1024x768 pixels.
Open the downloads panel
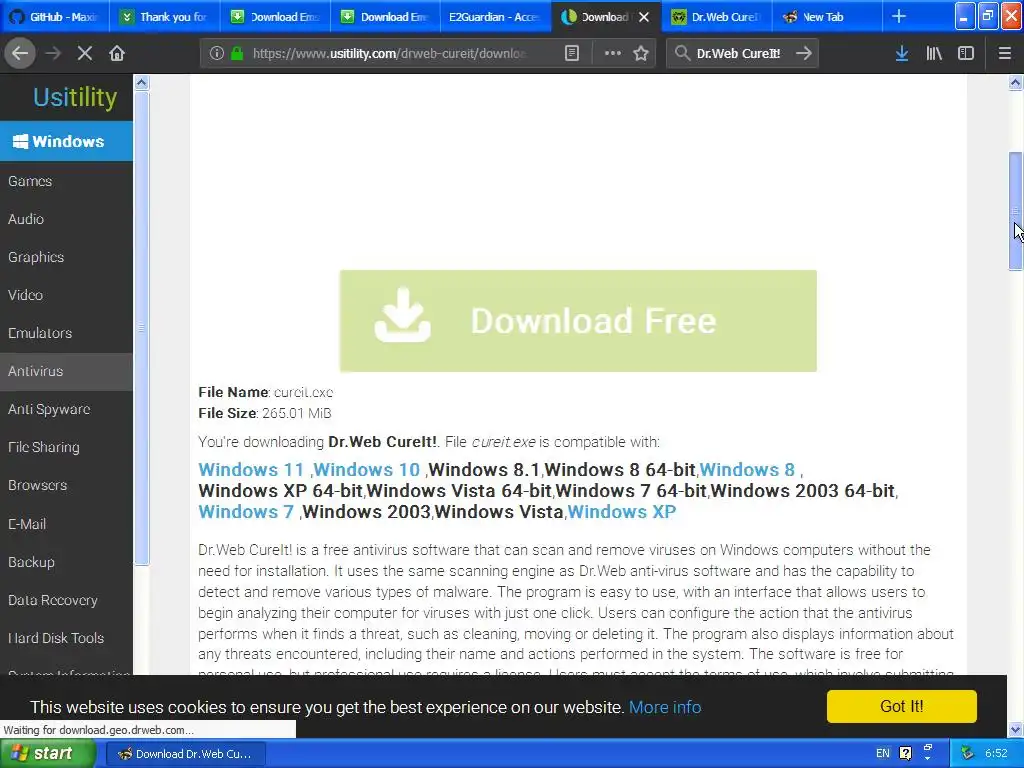[x=902, y=54]
